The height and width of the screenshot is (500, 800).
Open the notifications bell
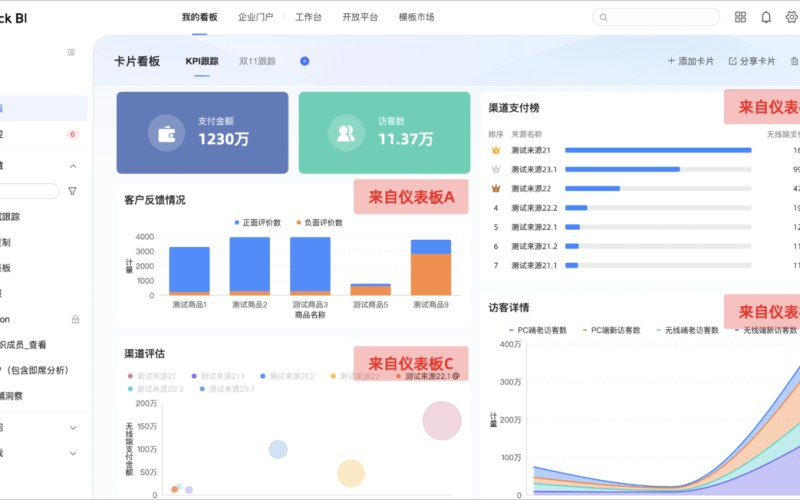[766, 17]
